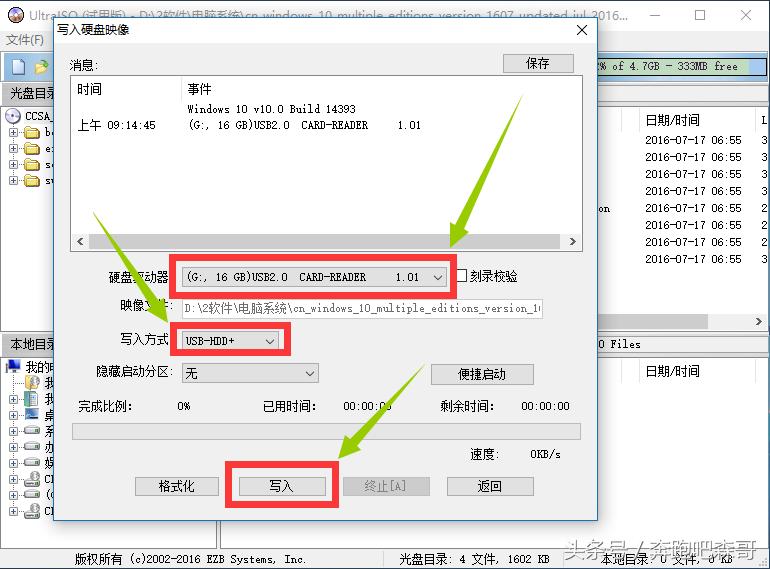770x569 pixels.
Task: Click the Open file folder icon in toolbar
Action: point(42,67)
